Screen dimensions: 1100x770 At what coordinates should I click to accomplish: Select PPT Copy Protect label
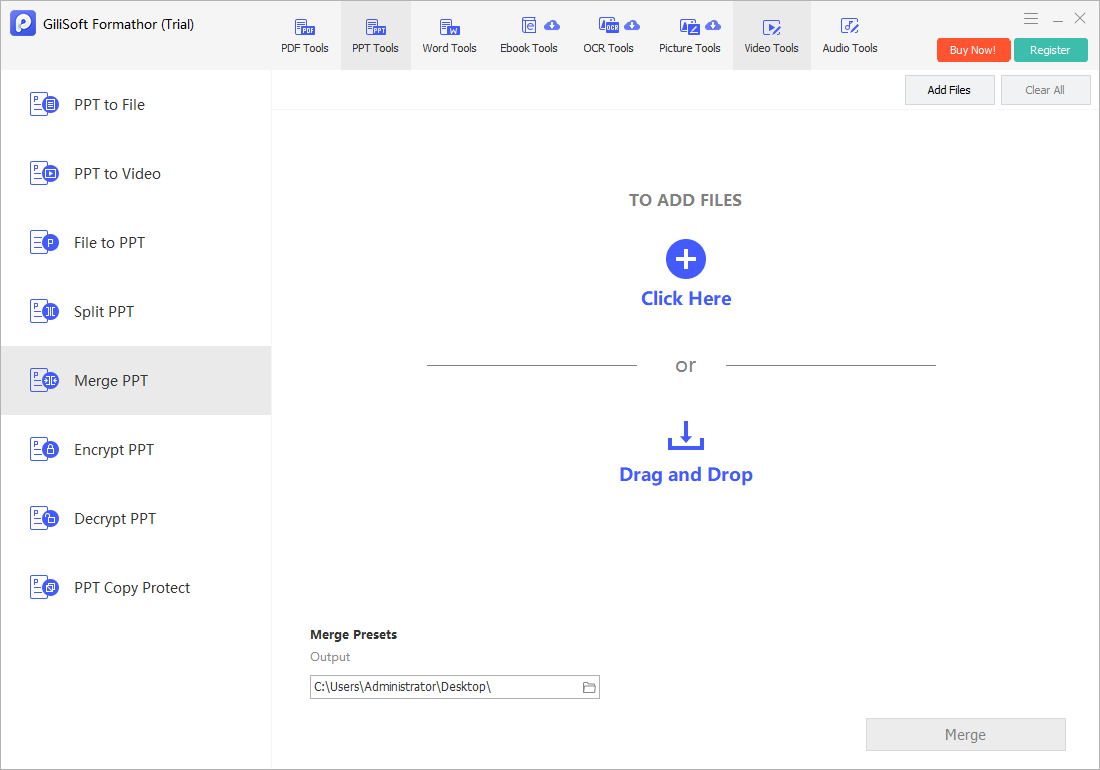click(x=132, y=588)
